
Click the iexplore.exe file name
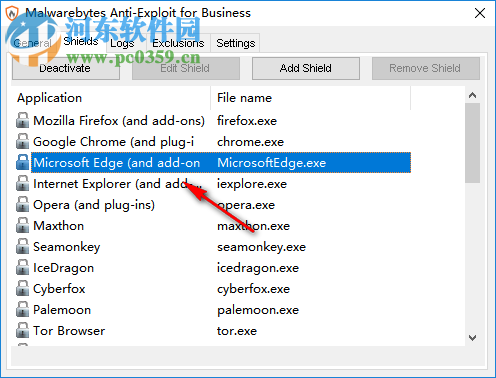click(252, 184)
